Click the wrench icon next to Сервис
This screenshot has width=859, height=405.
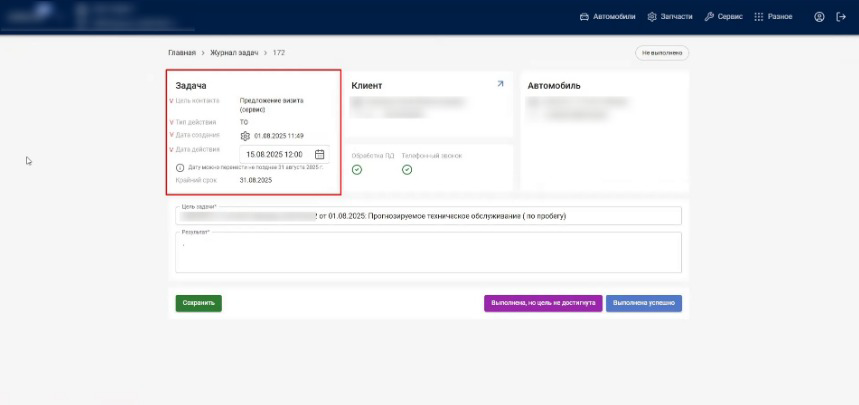point(709,17)
